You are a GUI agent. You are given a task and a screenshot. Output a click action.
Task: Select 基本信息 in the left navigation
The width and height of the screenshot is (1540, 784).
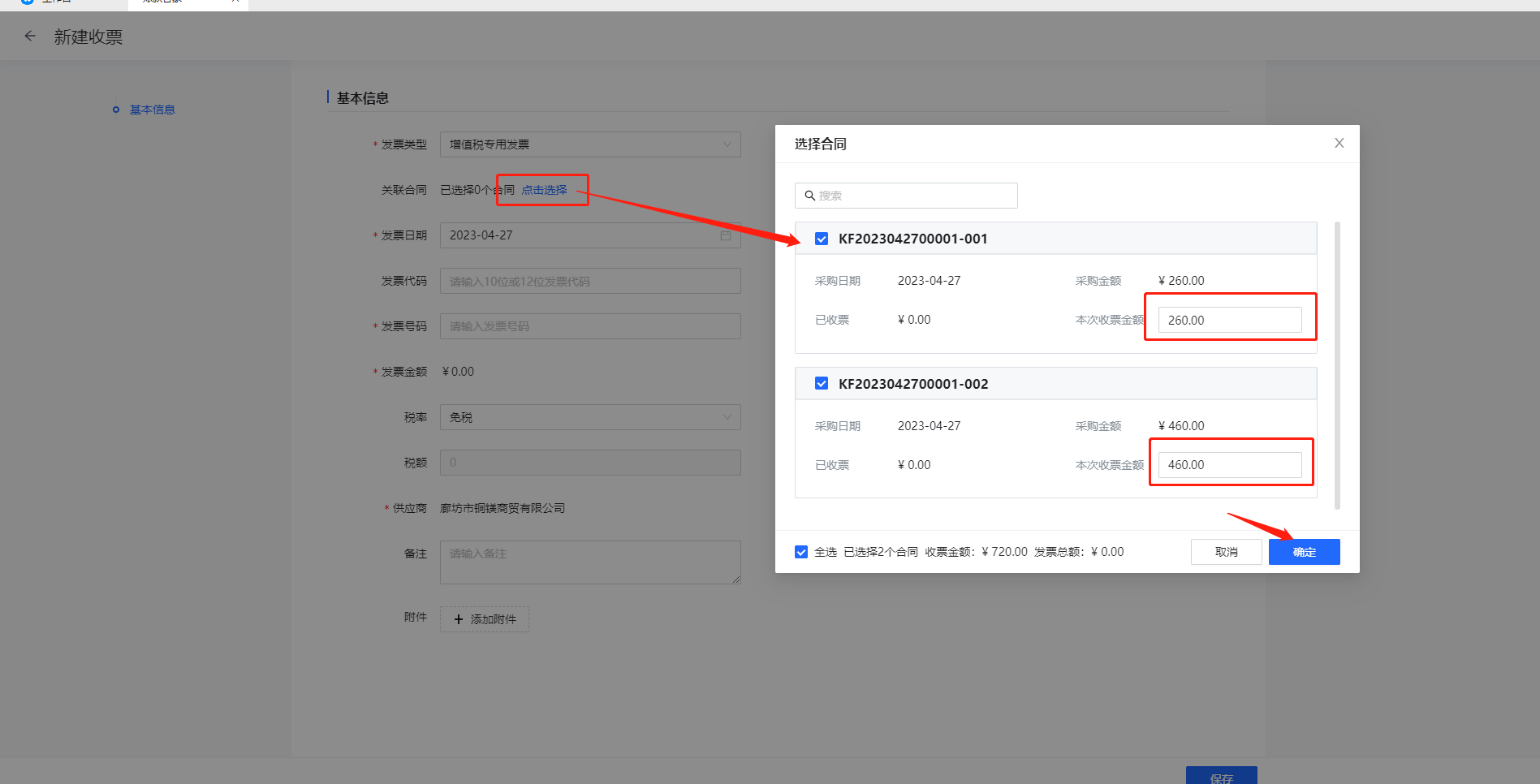(152, 110)
